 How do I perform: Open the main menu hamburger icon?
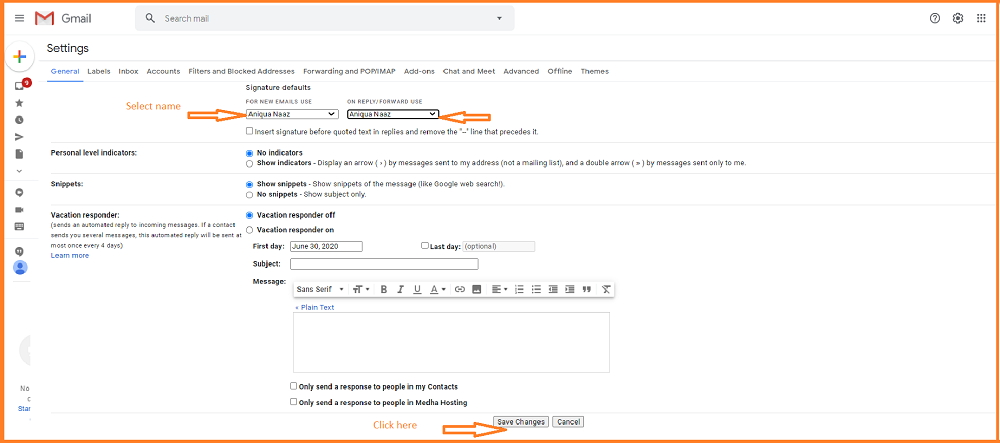click(x=19, y=18)
